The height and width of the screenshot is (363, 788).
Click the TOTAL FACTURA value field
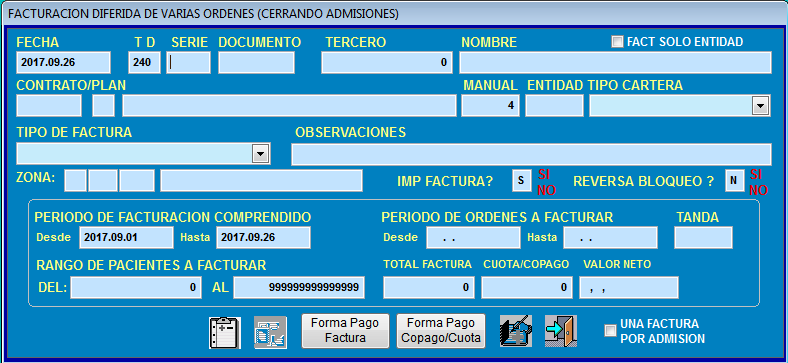(429, 288)
